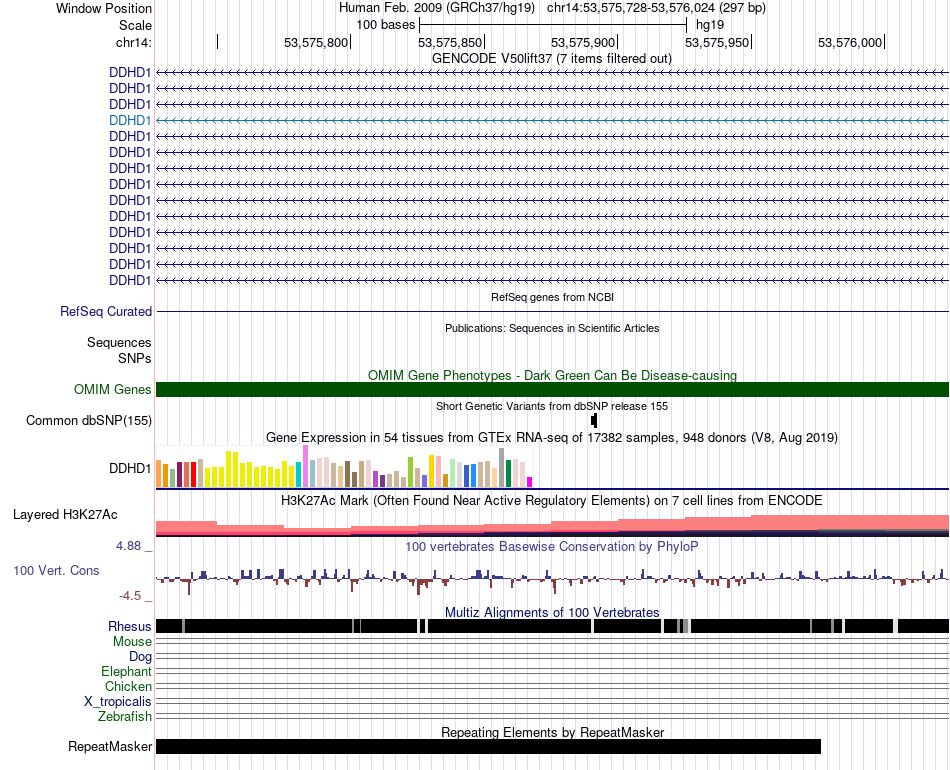Screen dimensions: 950x770
Task: Click the Human Feb. 2009 (GRCh37/hg19) assembly text
Action: [x=437, y=8]
